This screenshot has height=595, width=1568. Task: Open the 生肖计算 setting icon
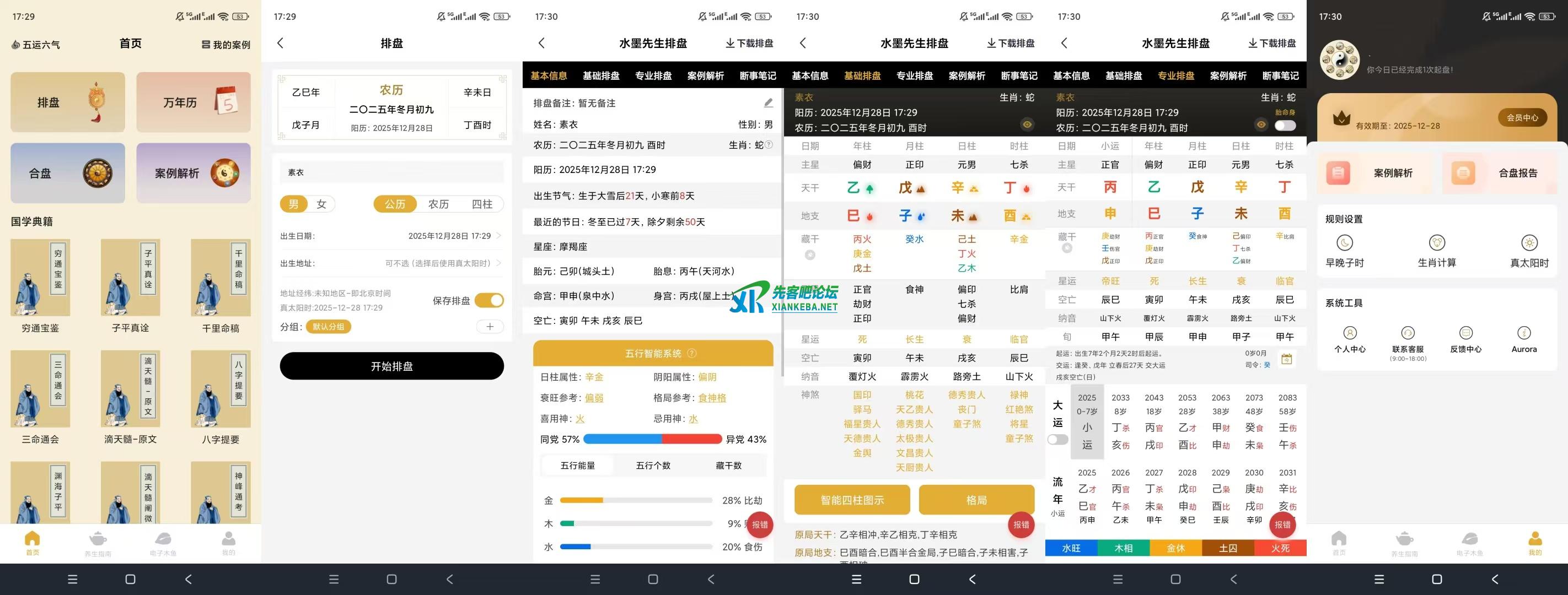pos(1437,243)
